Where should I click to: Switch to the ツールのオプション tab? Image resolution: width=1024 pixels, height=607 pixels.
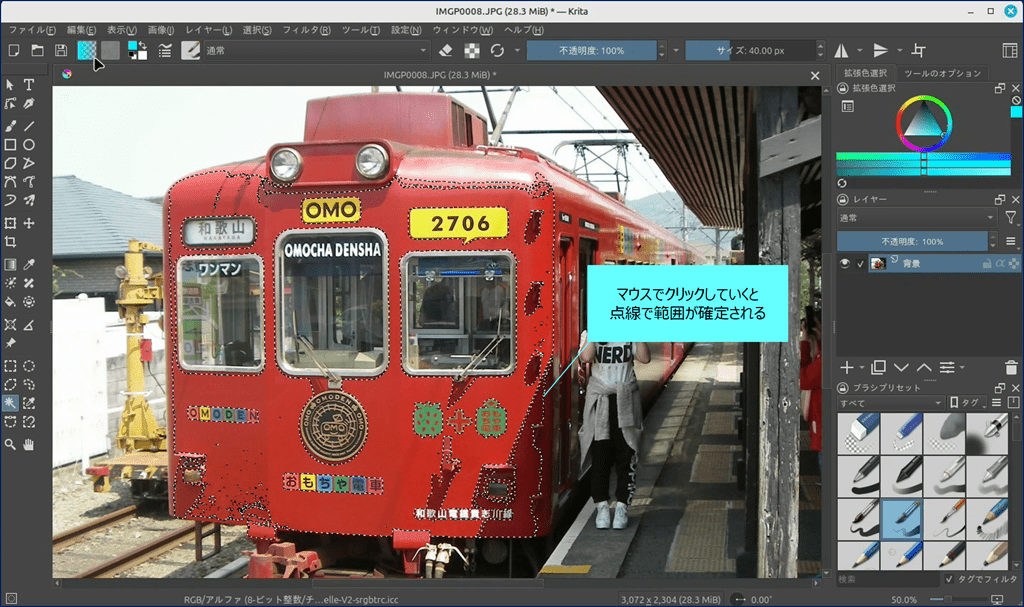point(943,73)
